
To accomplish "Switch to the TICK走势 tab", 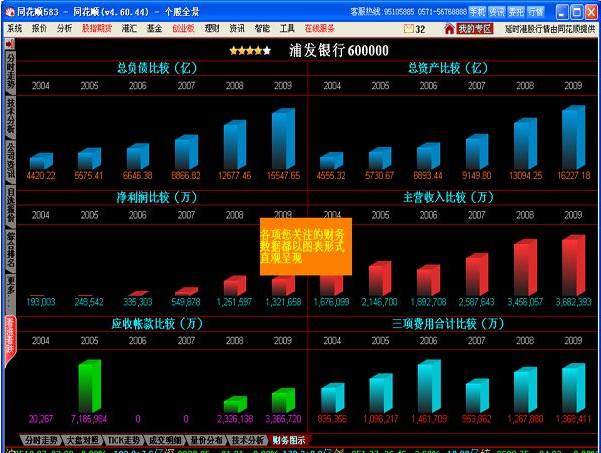I will tap(123, 440).
